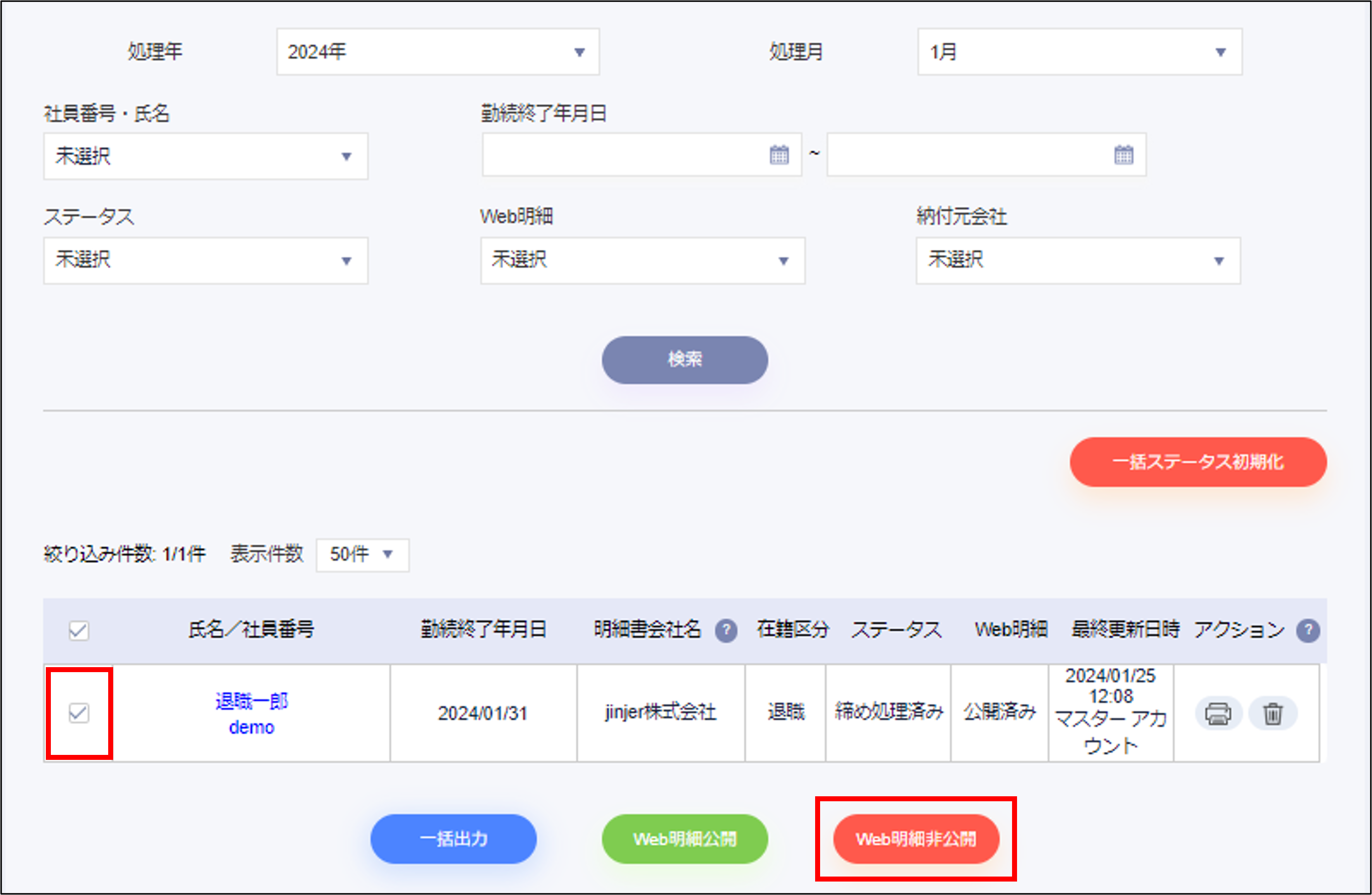This screenshot has height=895, width=1372.
Task: Open the Web明細 filter dropdown
Action: [x=642, y=261]
